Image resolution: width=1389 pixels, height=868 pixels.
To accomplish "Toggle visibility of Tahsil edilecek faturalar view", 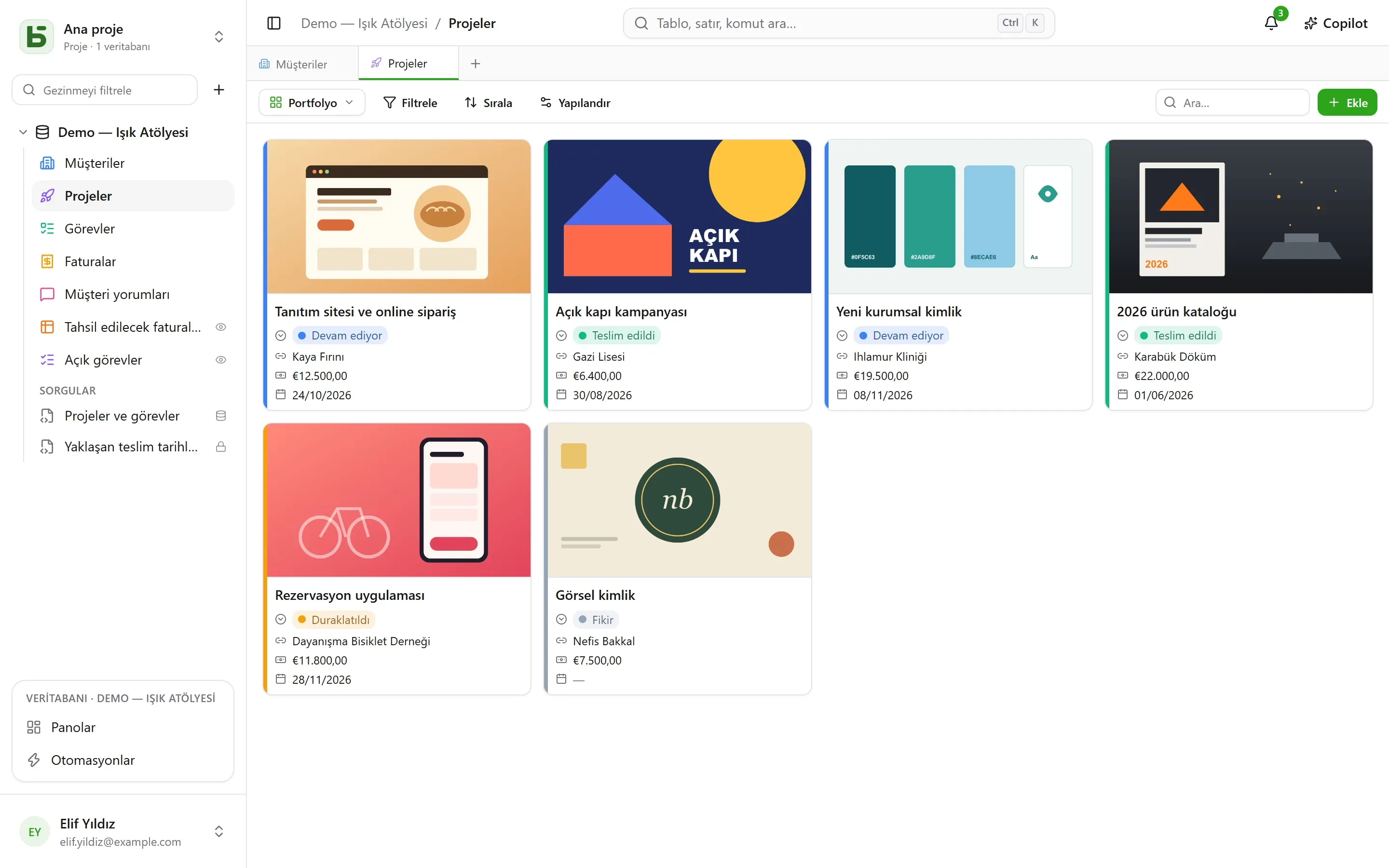I will click(220, 326).
